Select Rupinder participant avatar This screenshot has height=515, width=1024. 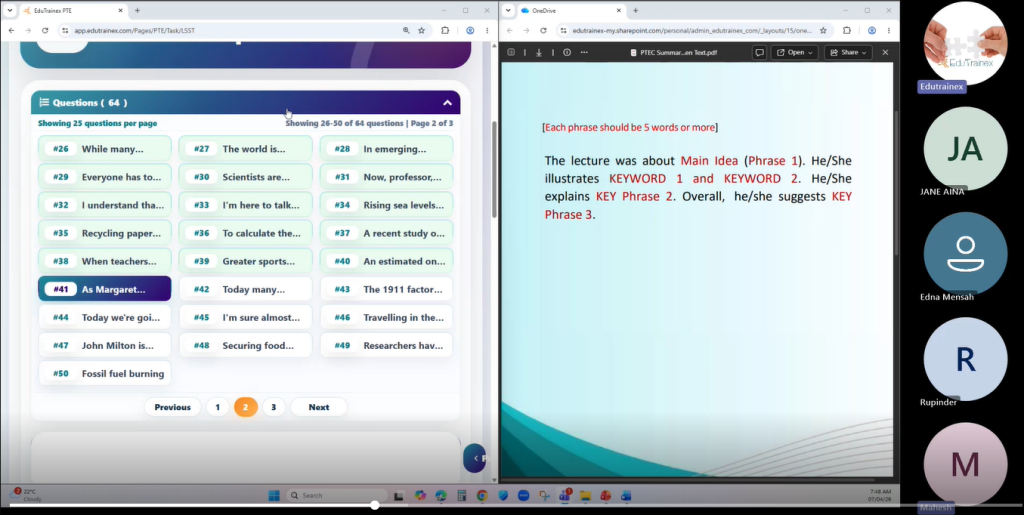point(965,359)
